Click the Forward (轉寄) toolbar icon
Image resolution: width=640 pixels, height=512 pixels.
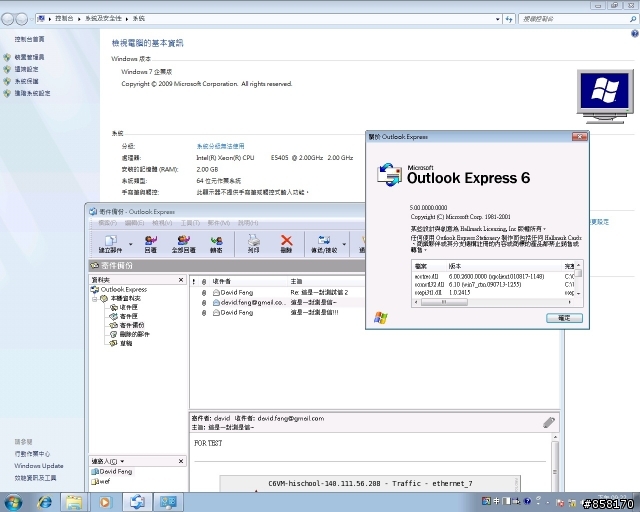pyautogui.click(x=216, y=244)
